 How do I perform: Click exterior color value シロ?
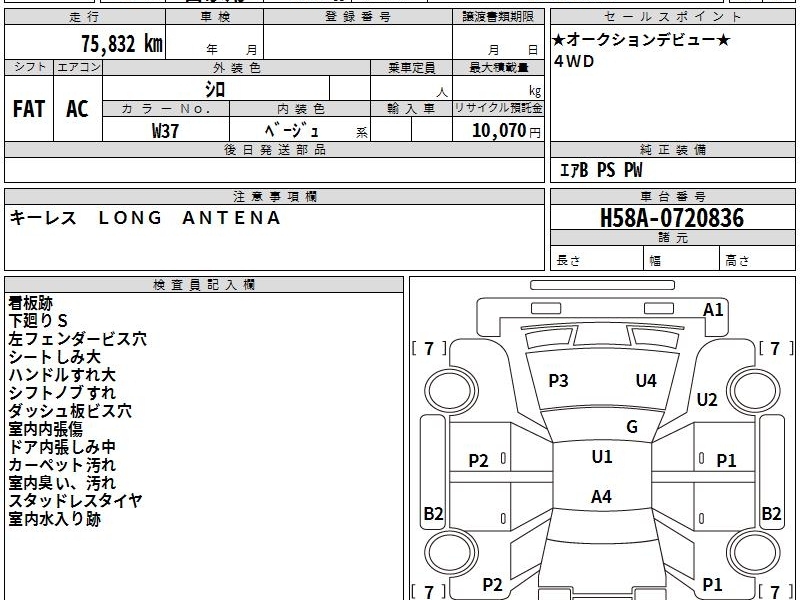click(x=215, y=89)
